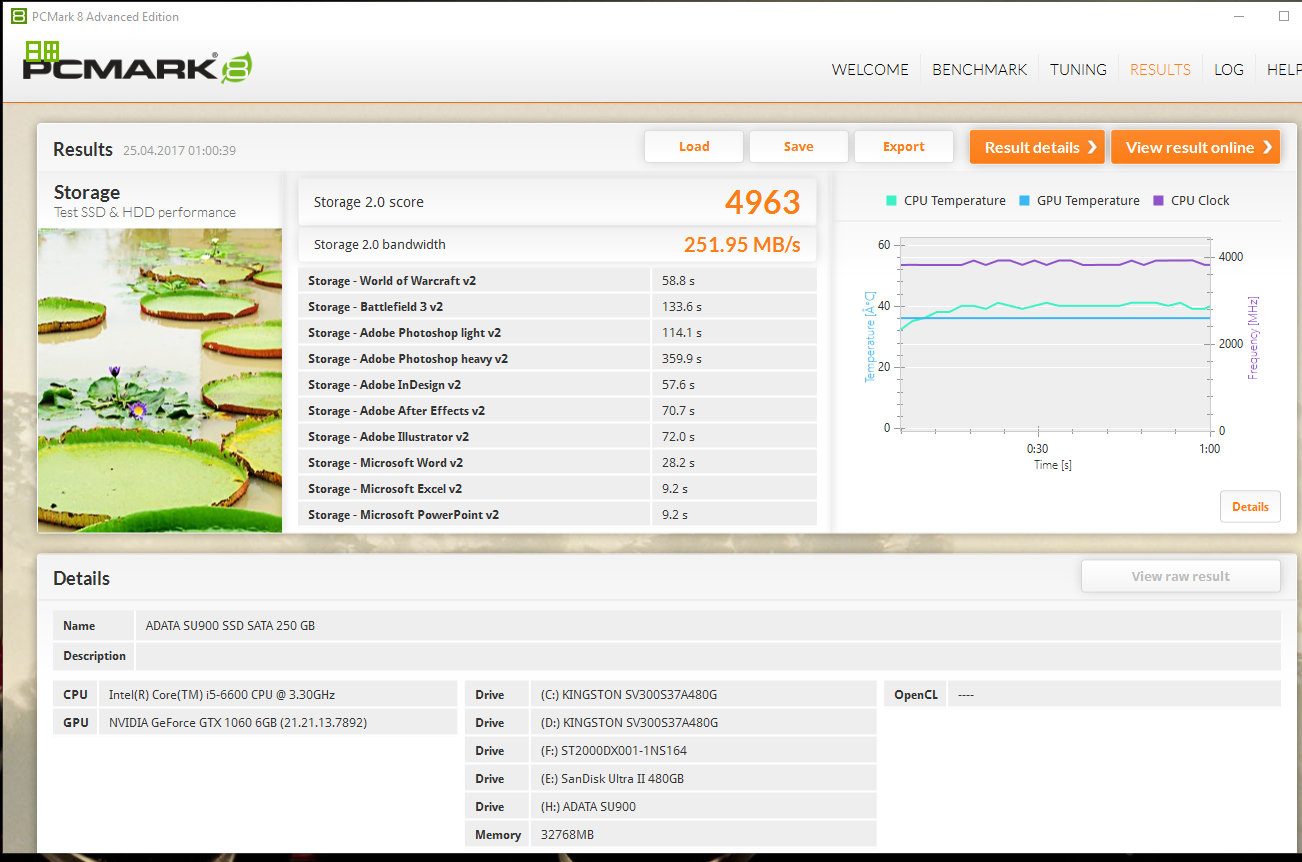Go to the LOG tab
This screenshot has height=862, width=1302.
[1229, 69]
